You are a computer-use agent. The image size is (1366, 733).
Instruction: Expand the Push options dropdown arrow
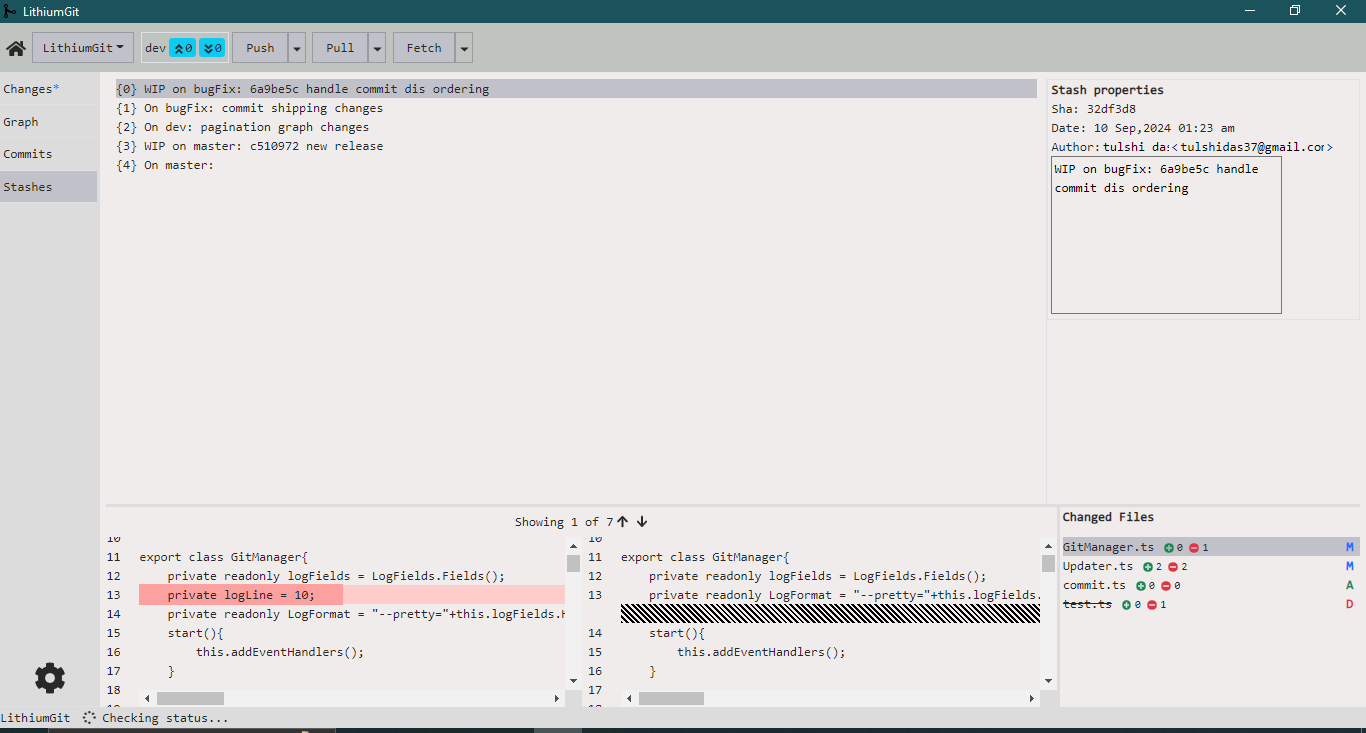[297, 48]
